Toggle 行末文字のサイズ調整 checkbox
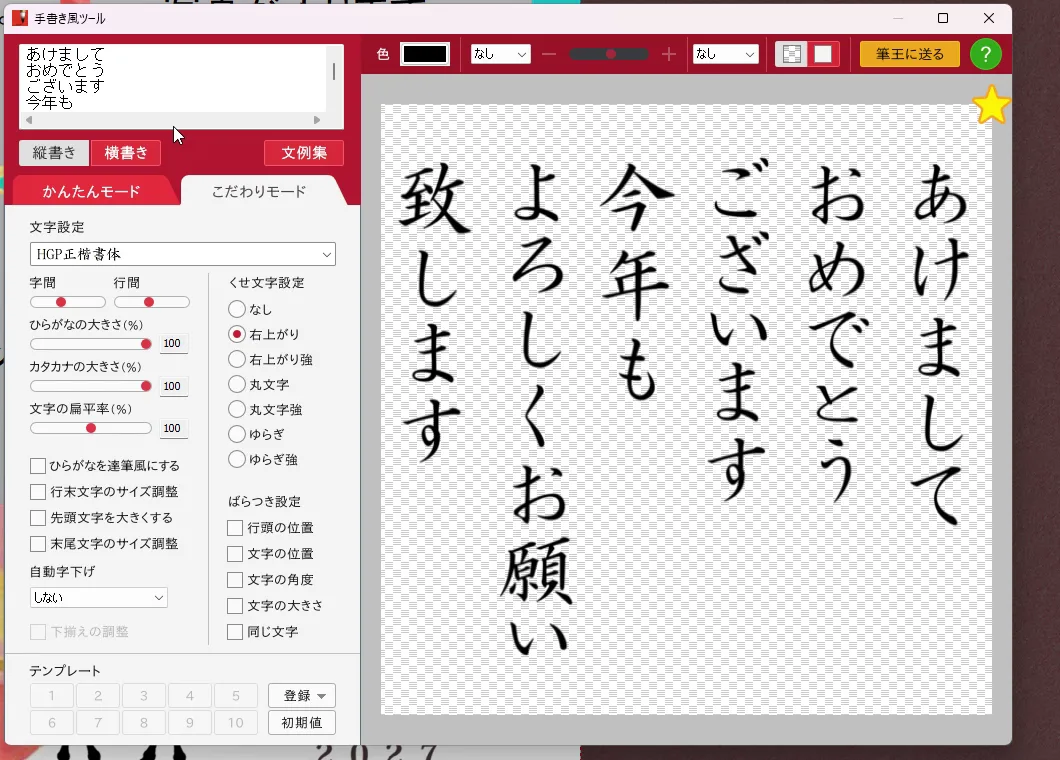 38,492
